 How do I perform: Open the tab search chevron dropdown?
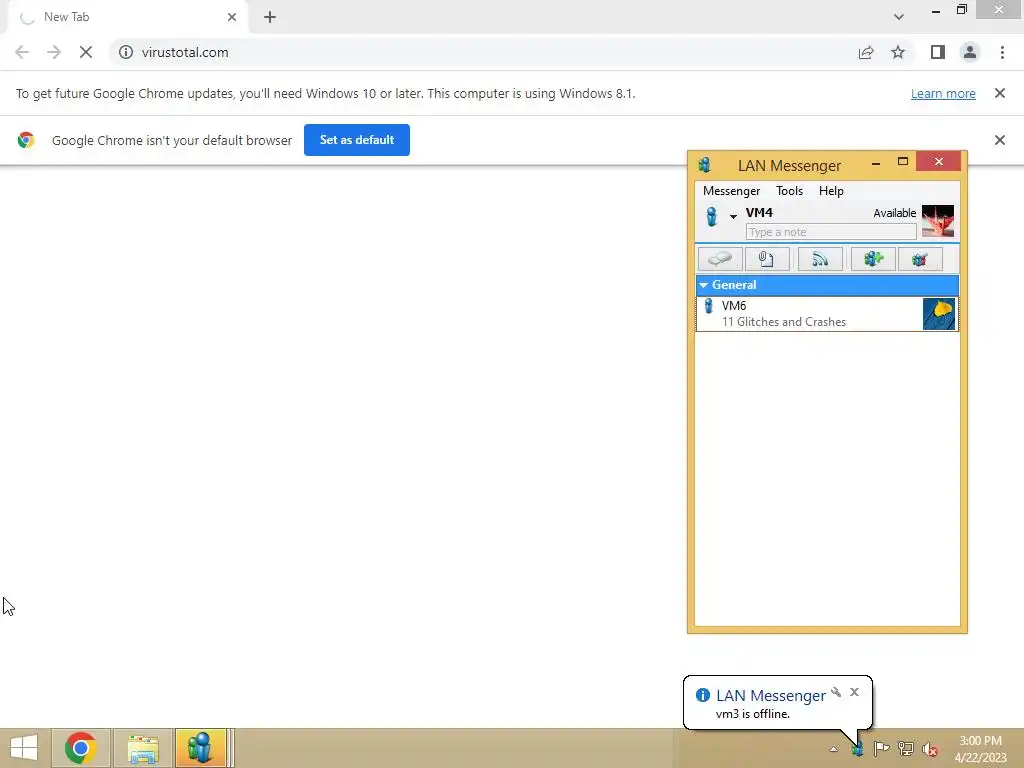[899, 17]
